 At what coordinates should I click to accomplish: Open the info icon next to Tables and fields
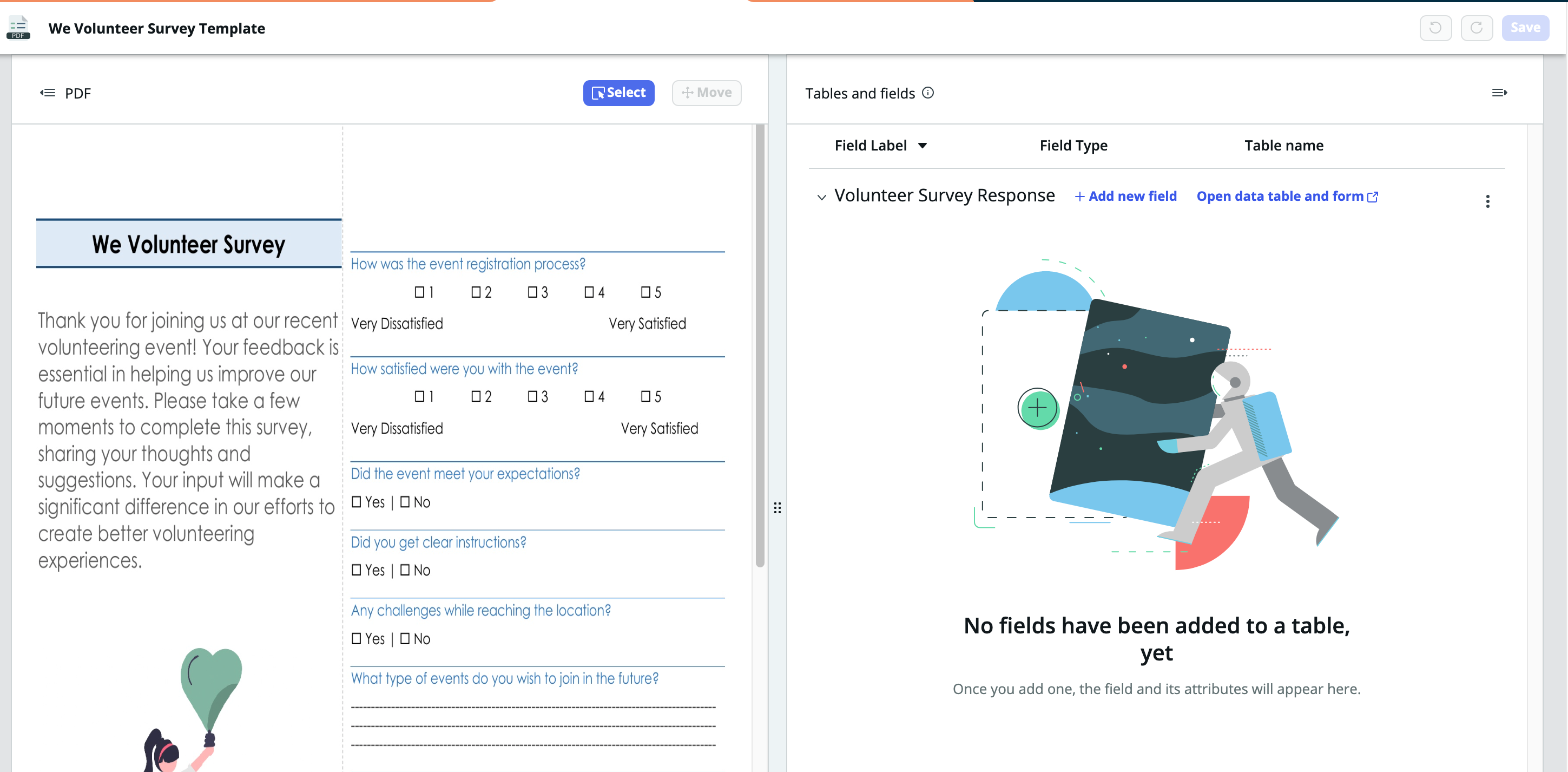927,93
